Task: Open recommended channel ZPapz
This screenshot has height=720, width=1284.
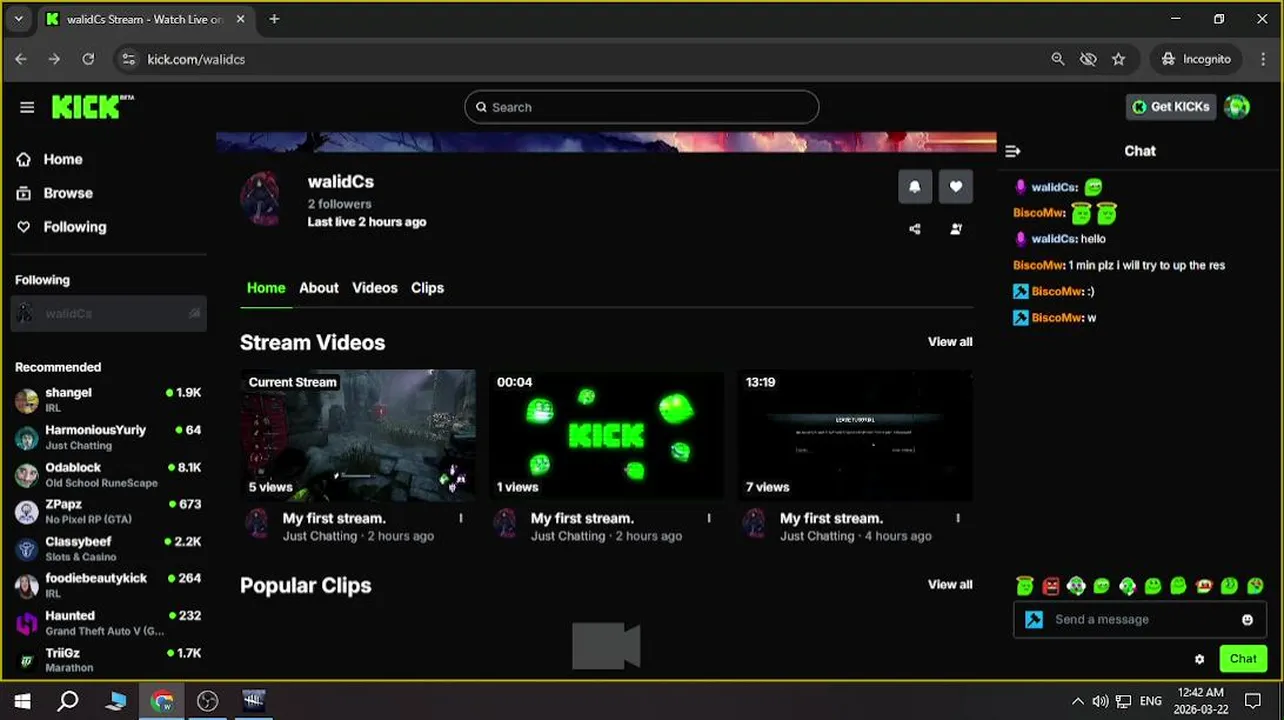Action: click(108, 512)
